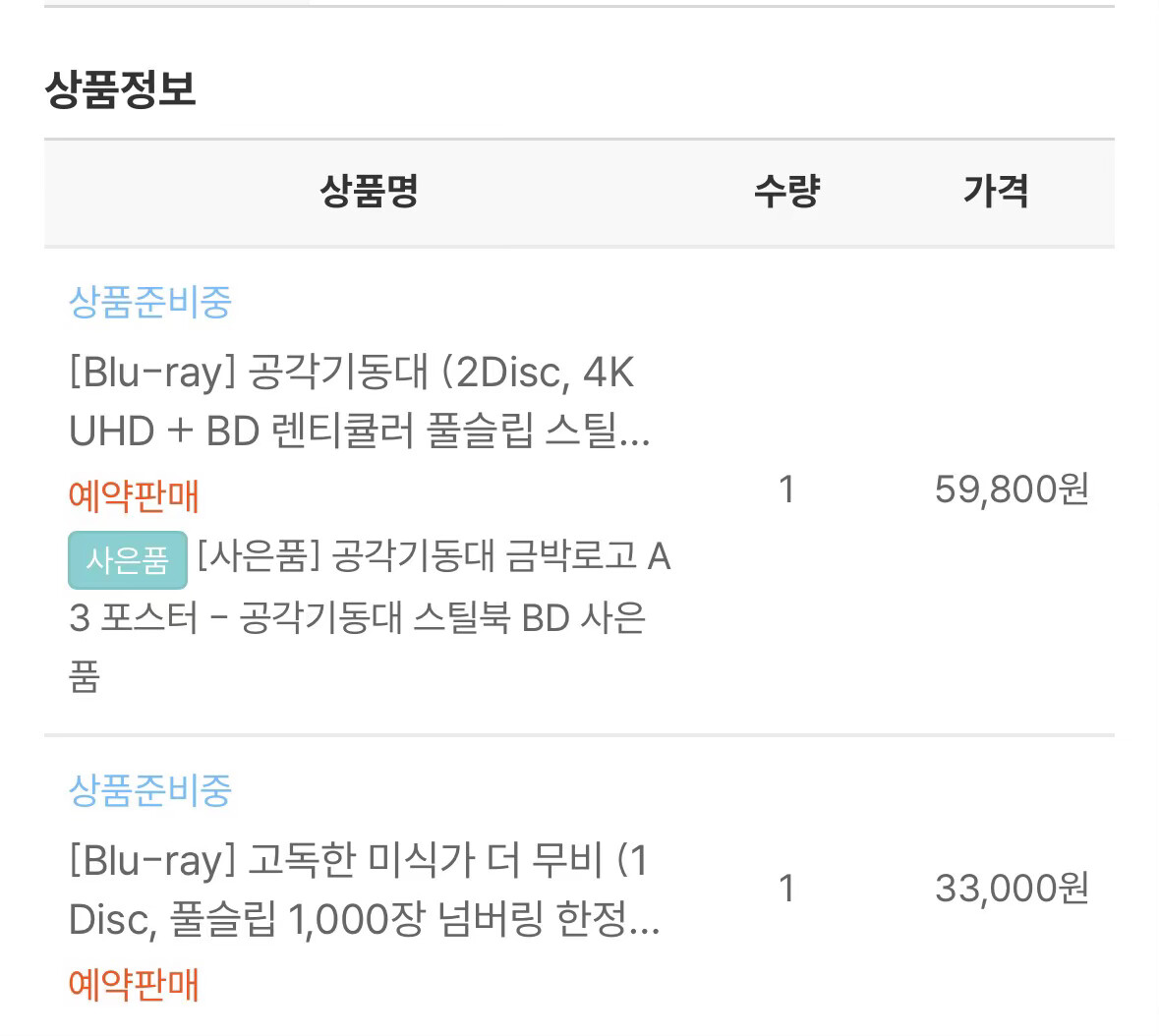
Task: Click the first 상품준비중 status label
Action: point(150,302)
